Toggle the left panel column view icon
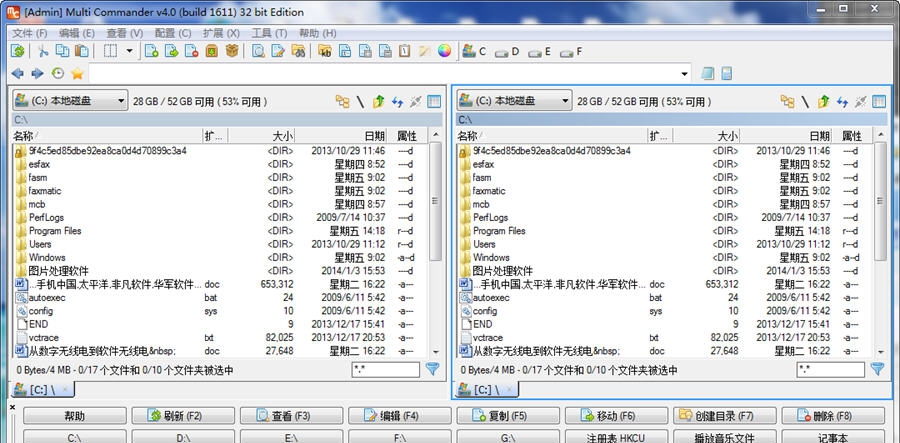This screenshot has height=443, width=900. click(x=434, y=102)
